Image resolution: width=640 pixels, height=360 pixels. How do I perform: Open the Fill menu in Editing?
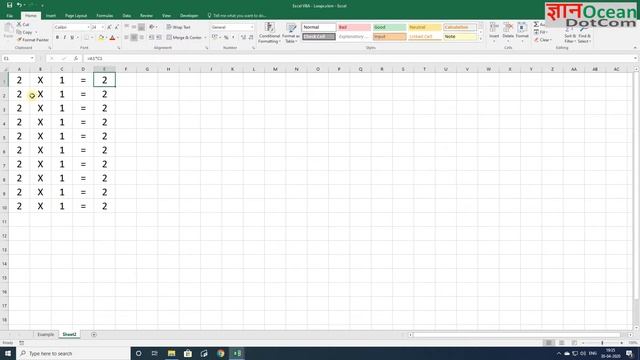(x=541, y=32)
